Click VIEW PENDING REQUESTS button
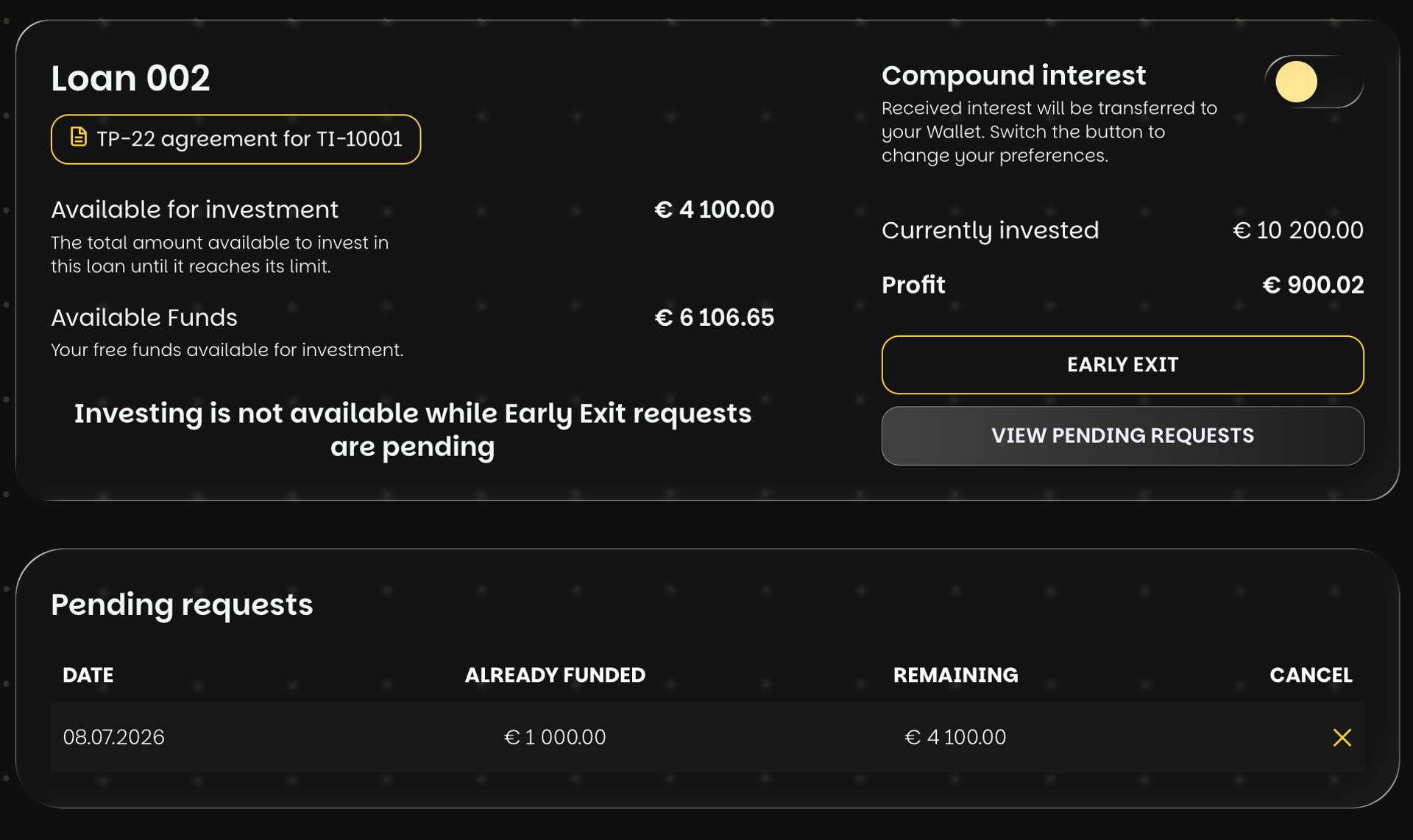This screenshot has height=840, width=1413. pos(1122,435)
